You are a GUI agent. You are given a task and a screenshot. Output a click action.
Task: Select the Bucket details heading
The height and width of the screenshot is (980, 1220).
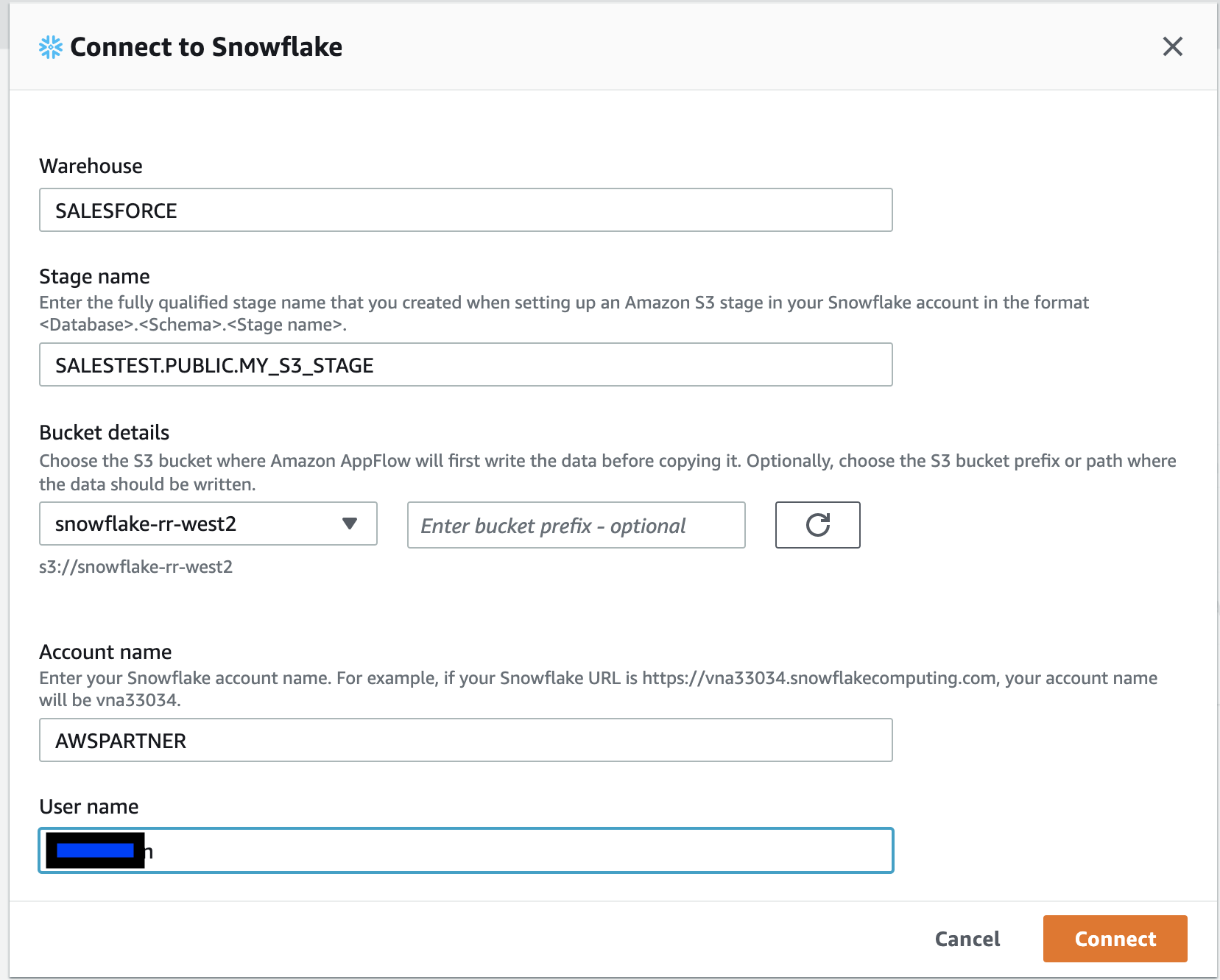click(x=104, y=433)
